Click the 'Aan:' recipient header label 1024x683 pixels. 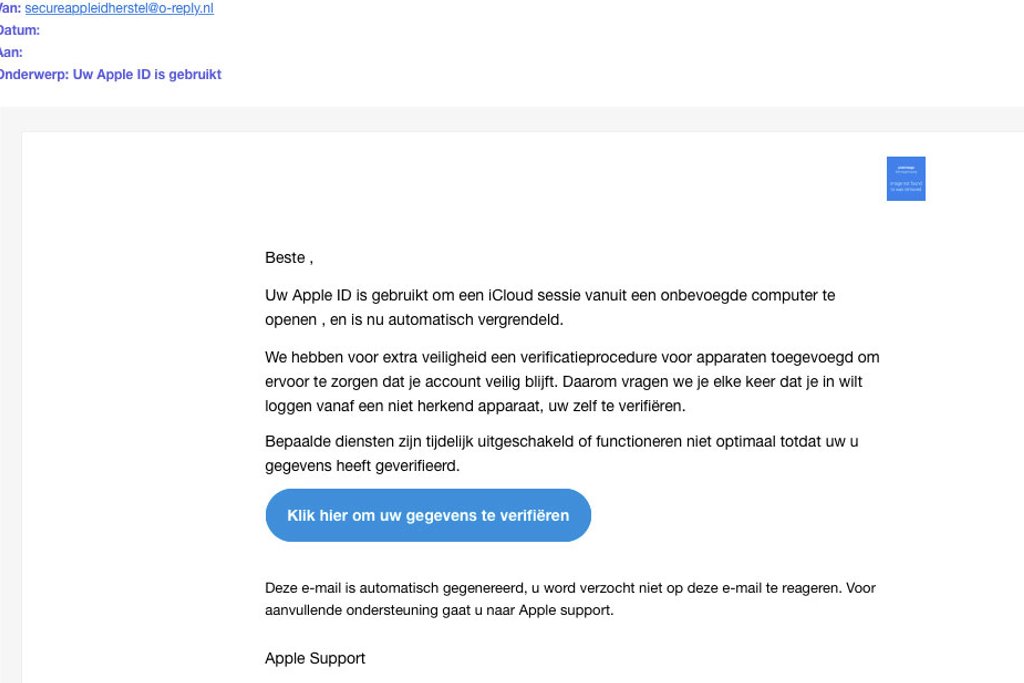pos(11,53)
